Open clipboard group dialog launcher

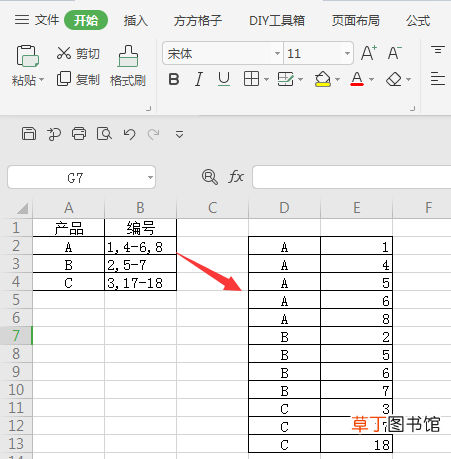(149, 108)
